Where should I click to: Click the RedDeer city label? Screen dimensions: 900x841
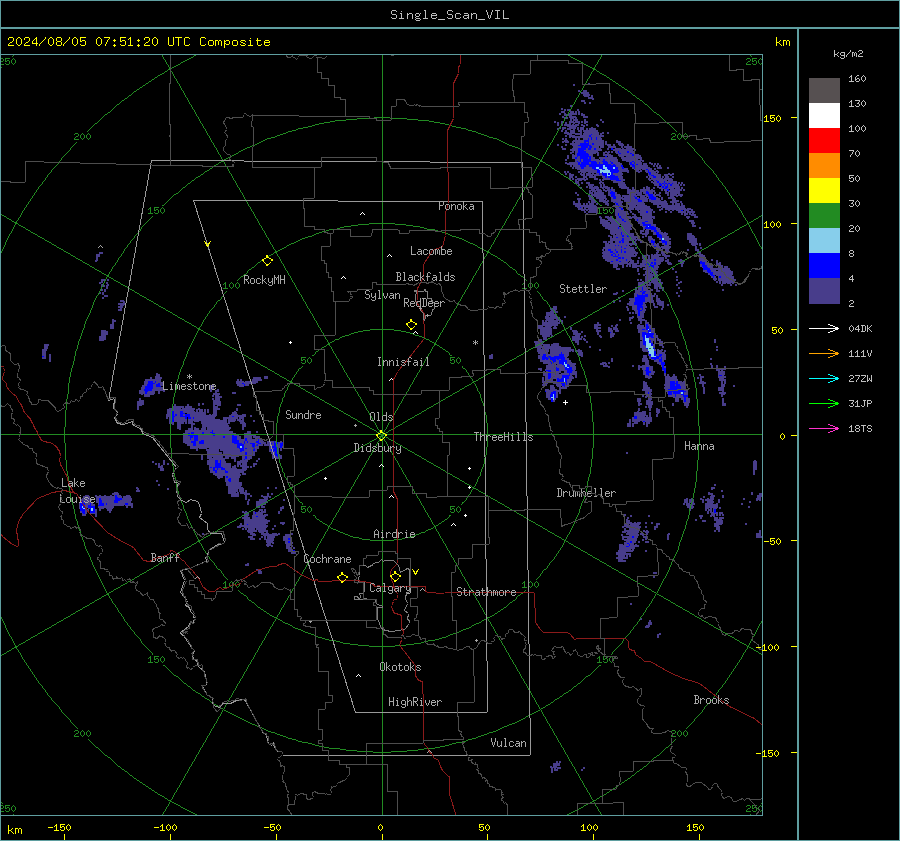[424, 303]
